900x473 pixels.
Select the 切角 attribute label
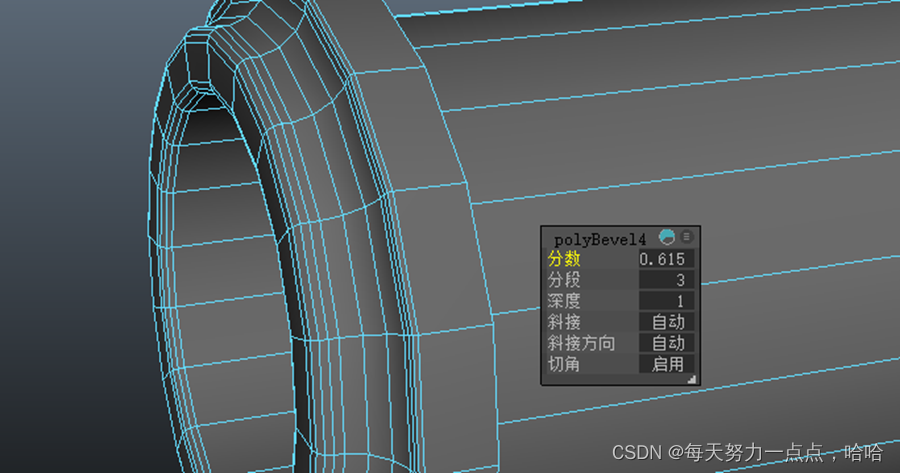pyautogui.click(x=564, y=364)
